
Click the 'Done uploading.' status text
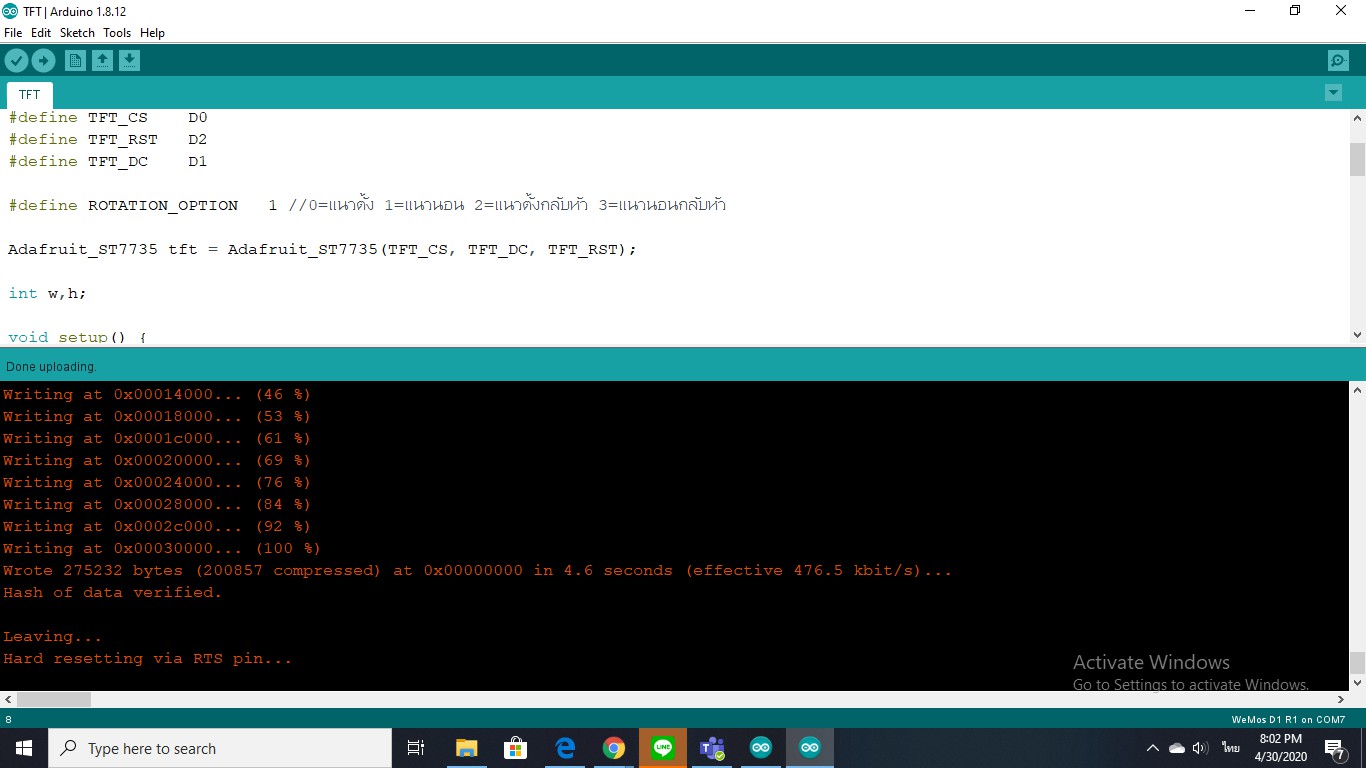click(51, 367)
